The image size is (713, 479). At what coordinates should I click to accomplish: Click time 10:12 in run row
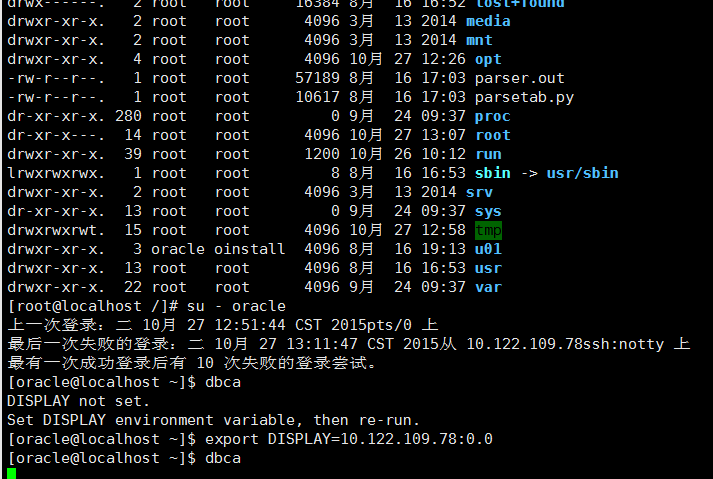(x=443, y=154)
